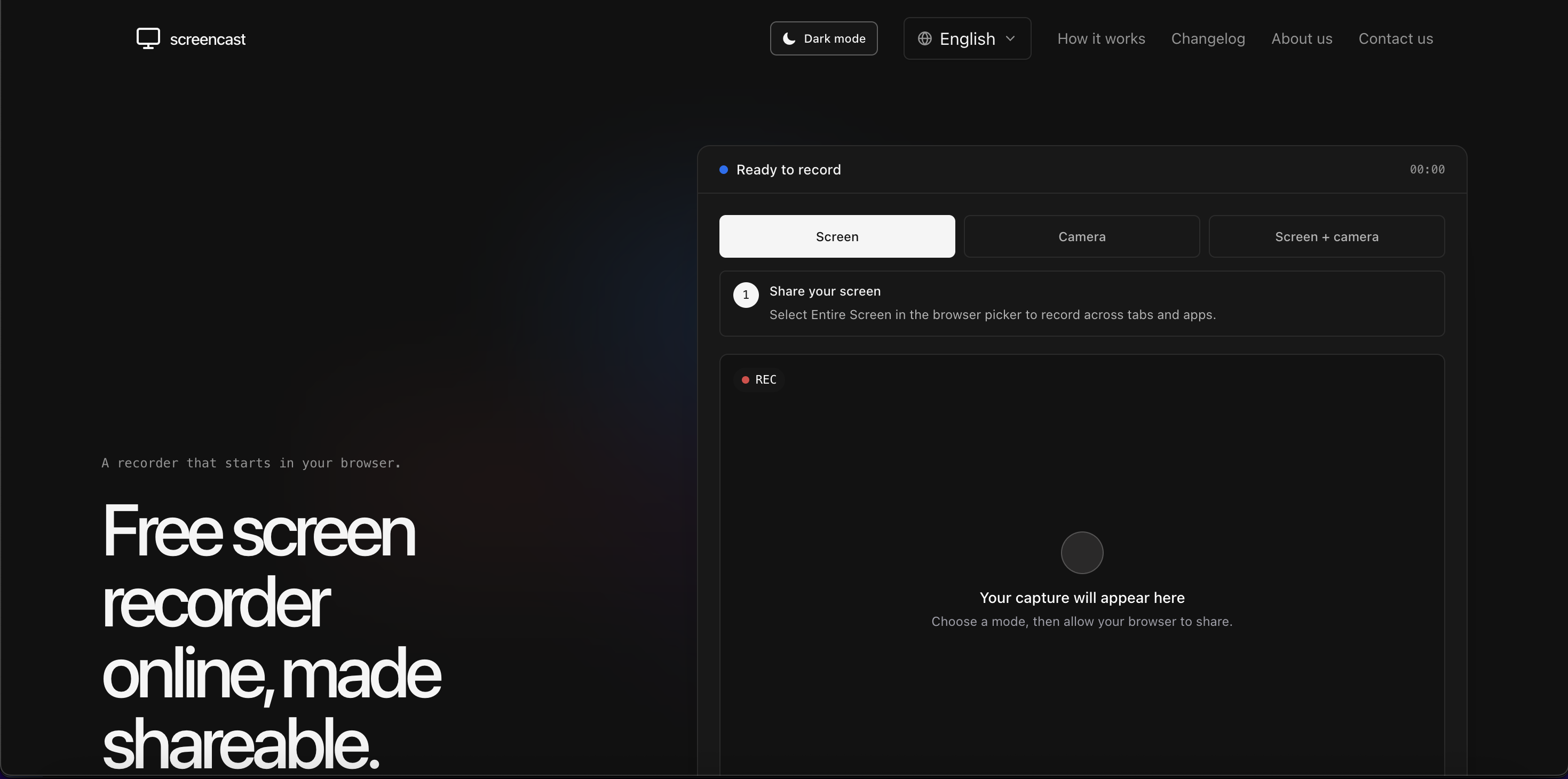Screen dimensions: 1568x779
Task: Click the moon icon in Dark mode button
Action: click(x=789, y=38)
